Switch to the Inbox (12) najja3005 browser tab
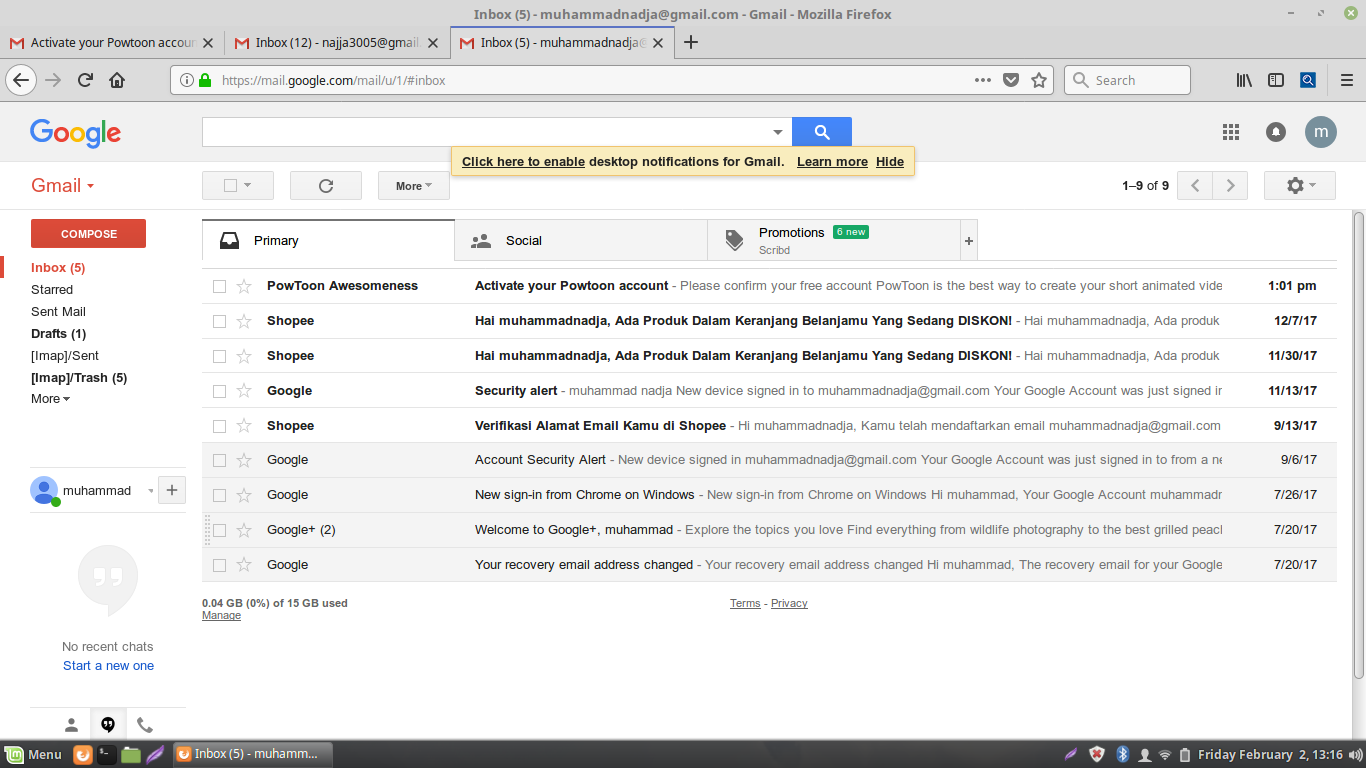 [x=337, y=43]
